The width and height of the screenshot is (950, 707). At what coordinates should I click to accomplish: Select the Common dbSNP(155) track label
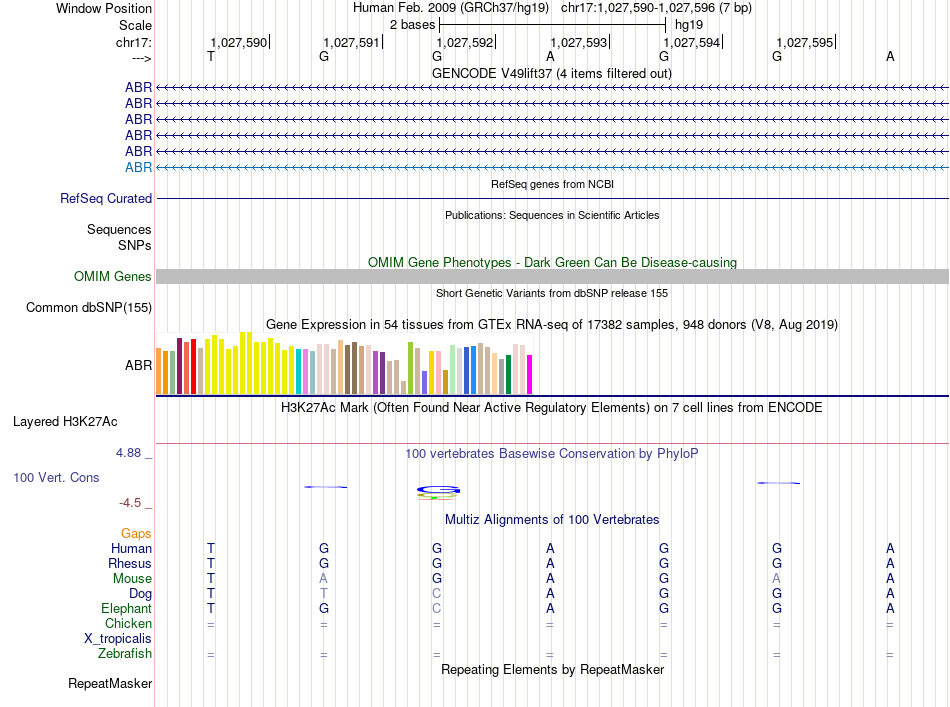click(x=89, y=307)
